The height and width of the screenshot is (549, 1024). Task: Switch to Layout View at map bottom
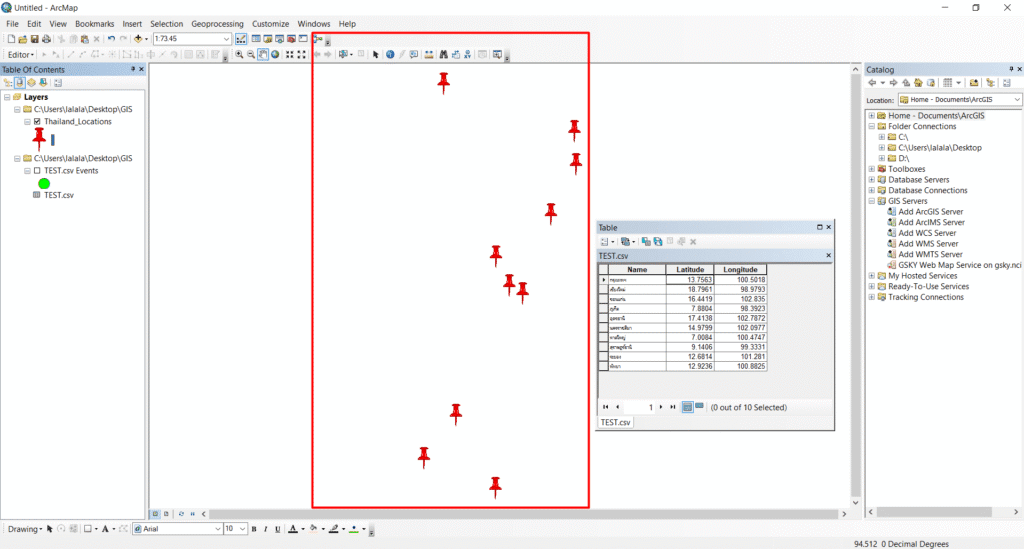tap(166, 514)
